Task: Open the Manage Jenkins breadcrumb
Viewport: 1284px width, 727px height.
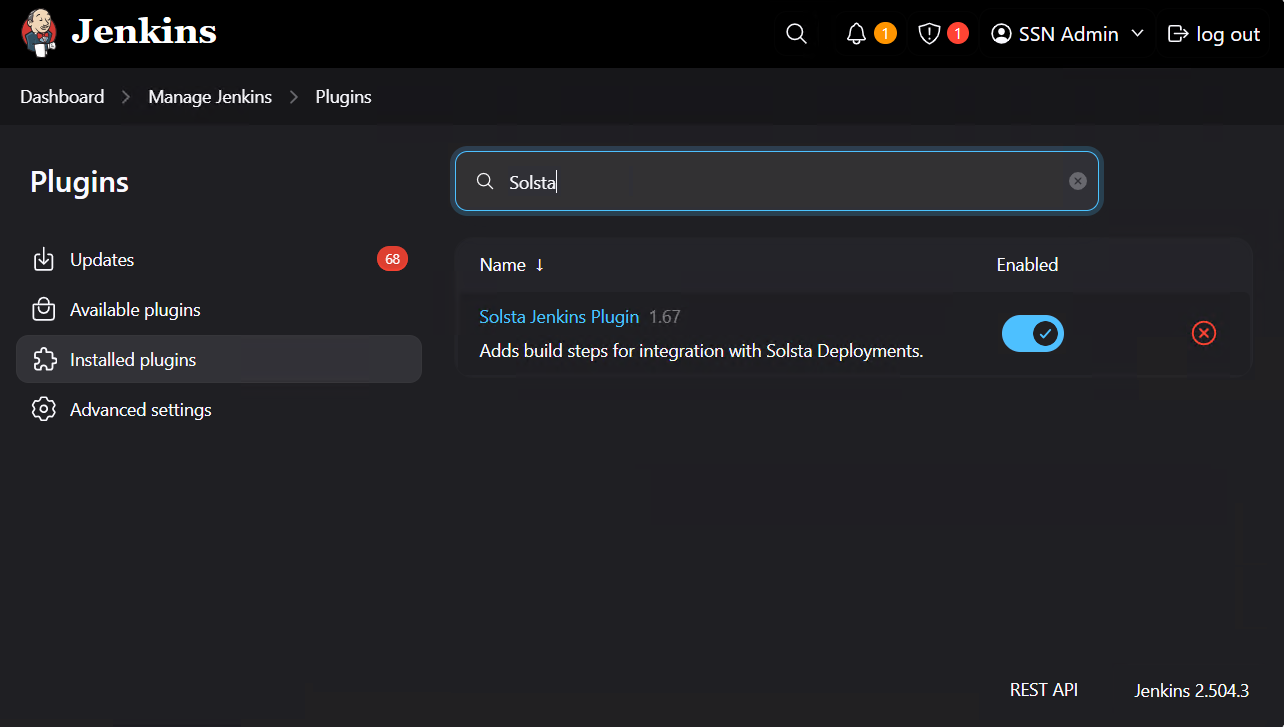Action: tap(210, 97)
